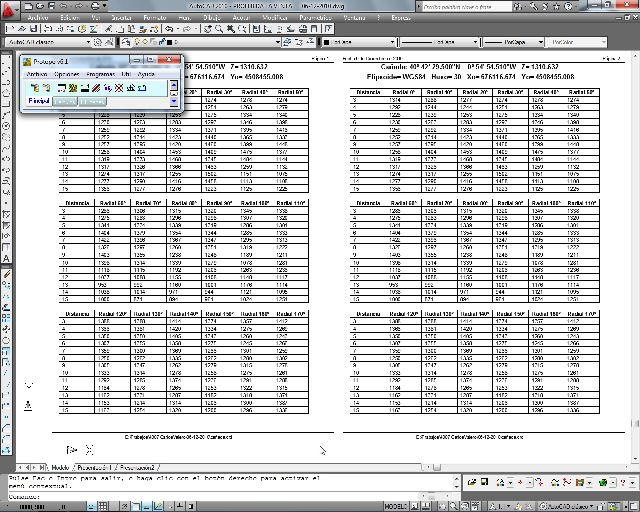Open the AutoCAD clásico workspace switcher in status bar
This screenshot has height=512, width=640.
(568, 507)
